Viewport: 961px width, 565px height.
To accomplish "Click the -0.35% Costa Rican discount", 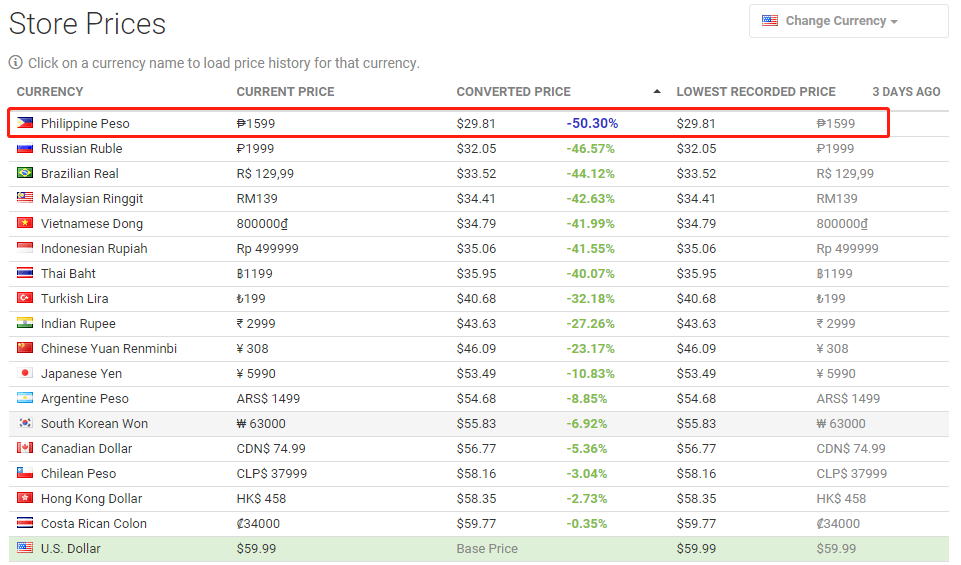I will point(587,524).
